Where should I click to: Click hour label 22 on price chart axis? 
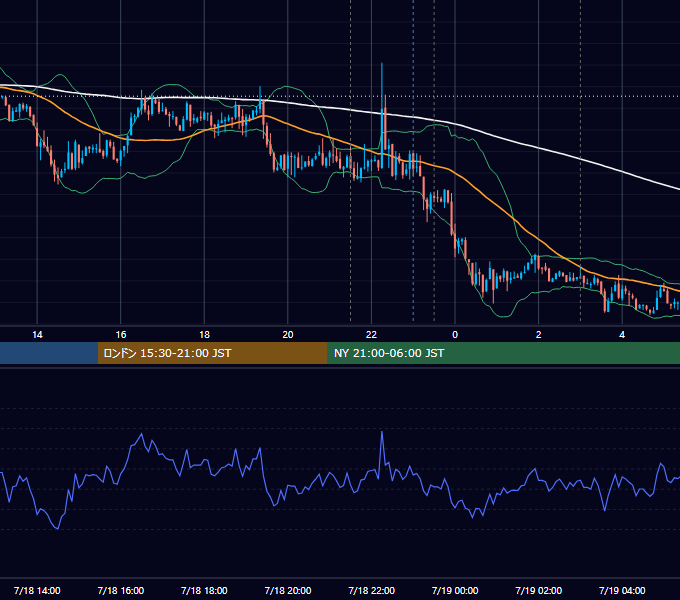click(371, 334)
